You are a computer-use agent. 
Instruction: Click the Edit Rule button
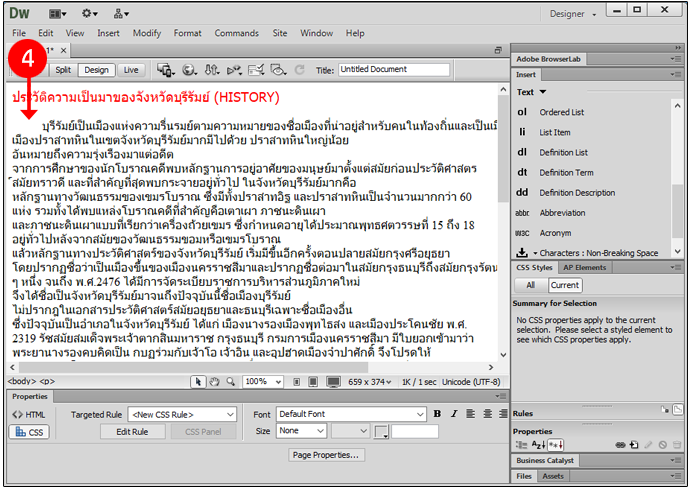(x=132, y=432)
